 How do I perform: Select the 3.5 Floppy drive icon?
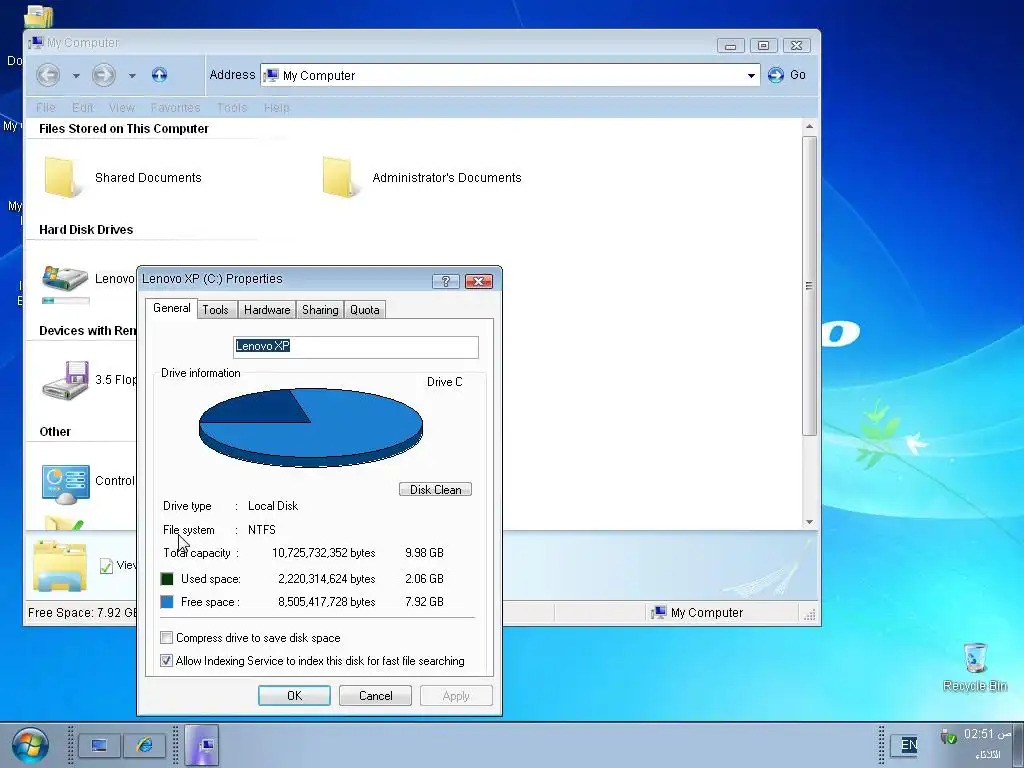coord(65,380)
